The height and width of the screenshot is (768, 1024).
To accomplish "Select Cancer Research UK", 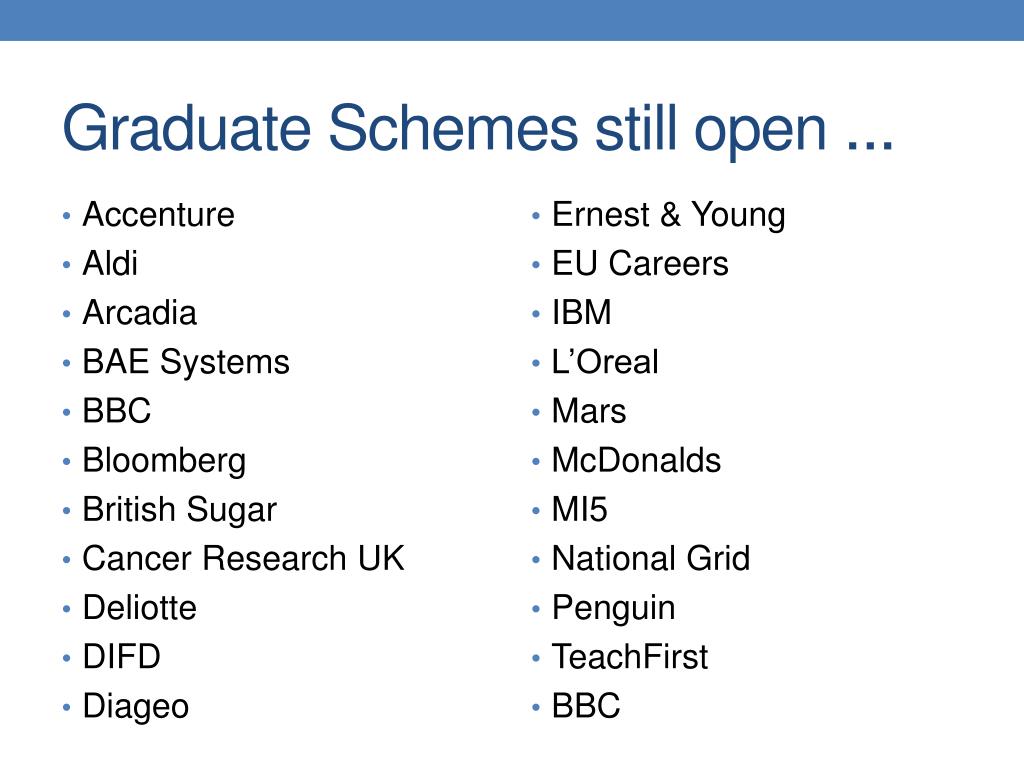I will click(244, 558).
